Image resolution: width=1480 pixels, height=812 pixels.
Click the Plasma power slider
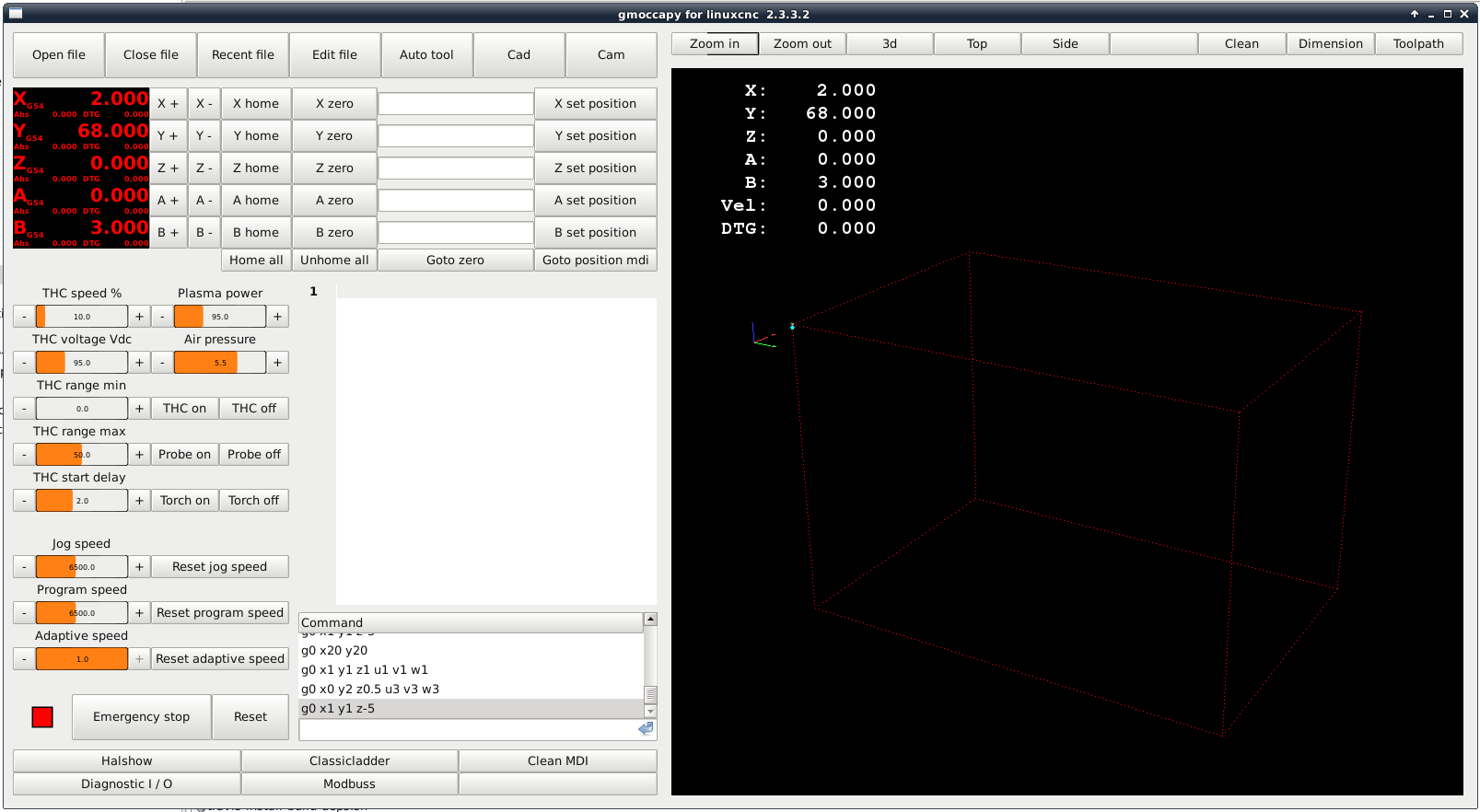coord(220,317)
